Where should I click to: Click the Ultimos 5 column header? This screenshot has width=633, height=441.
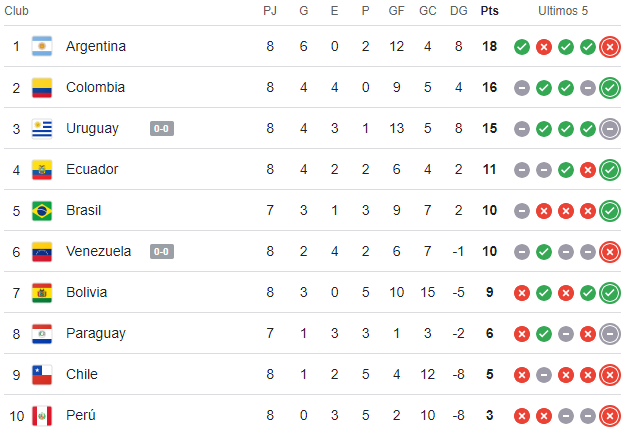566,10
